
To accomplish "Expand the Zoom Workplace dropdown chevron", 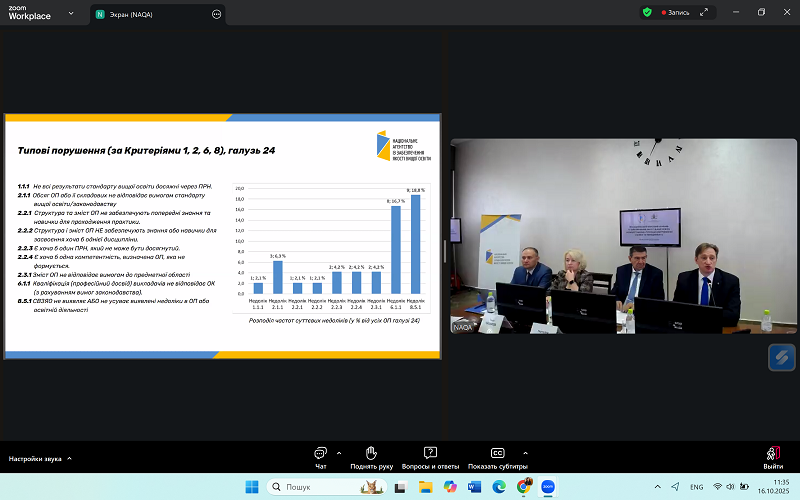I will pos(72,14).
